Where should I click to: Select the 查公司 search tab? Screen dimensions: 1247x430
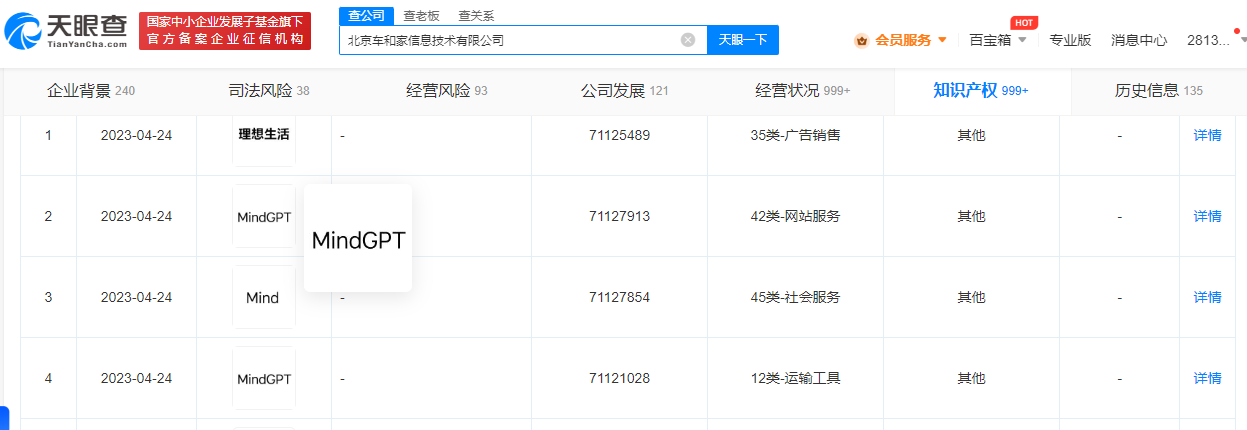365,15
